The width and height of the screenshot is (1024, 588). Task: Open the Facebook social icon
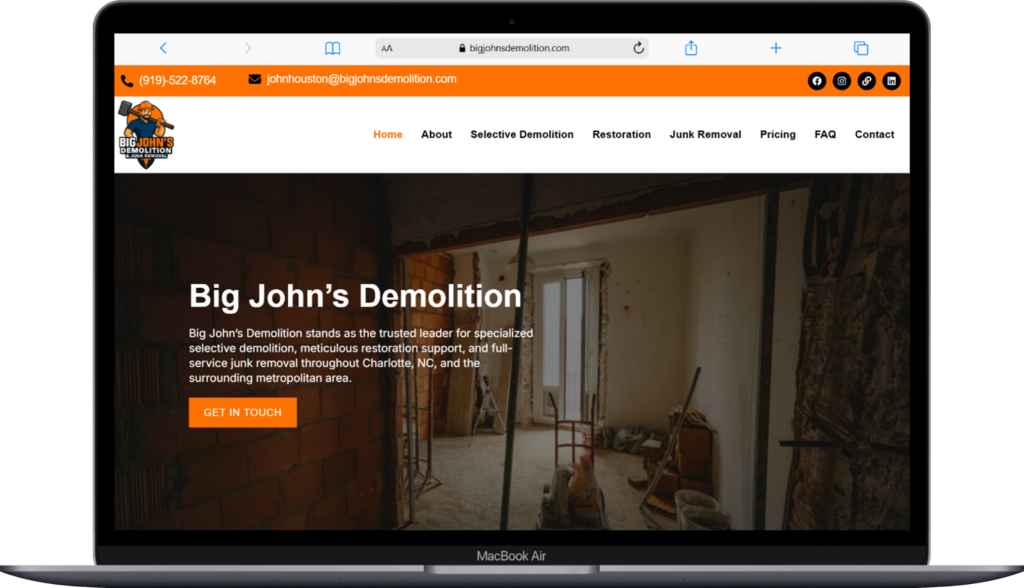pos(817,81)
